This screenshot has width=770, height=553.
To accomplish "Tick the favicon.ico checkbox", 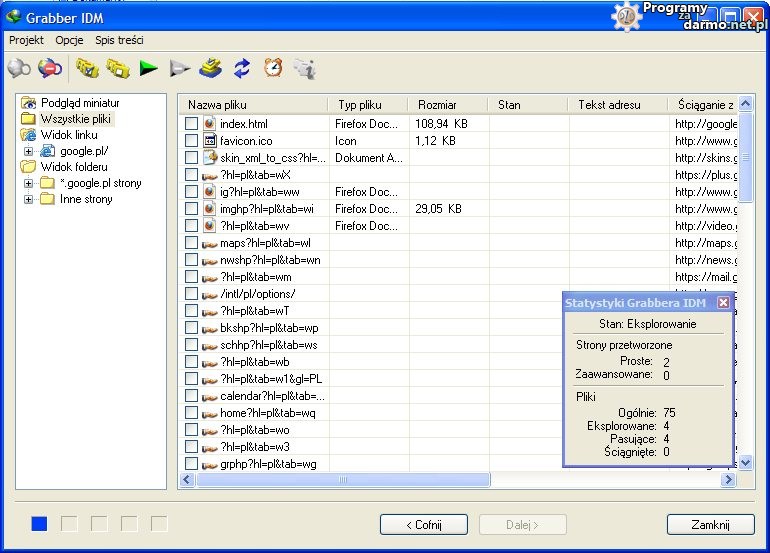I will pos(191,141).
